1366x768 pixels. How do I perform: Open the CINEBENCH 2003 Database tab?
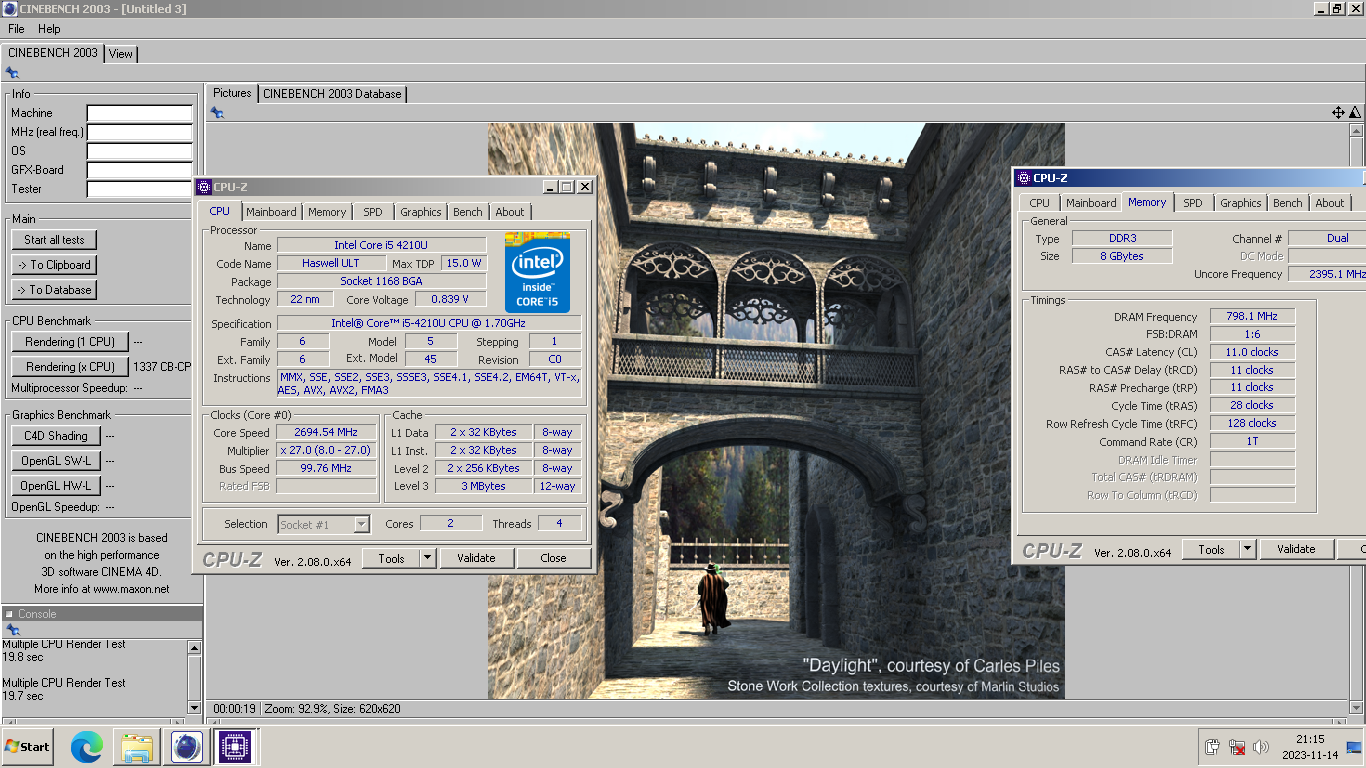pos(332,94)
